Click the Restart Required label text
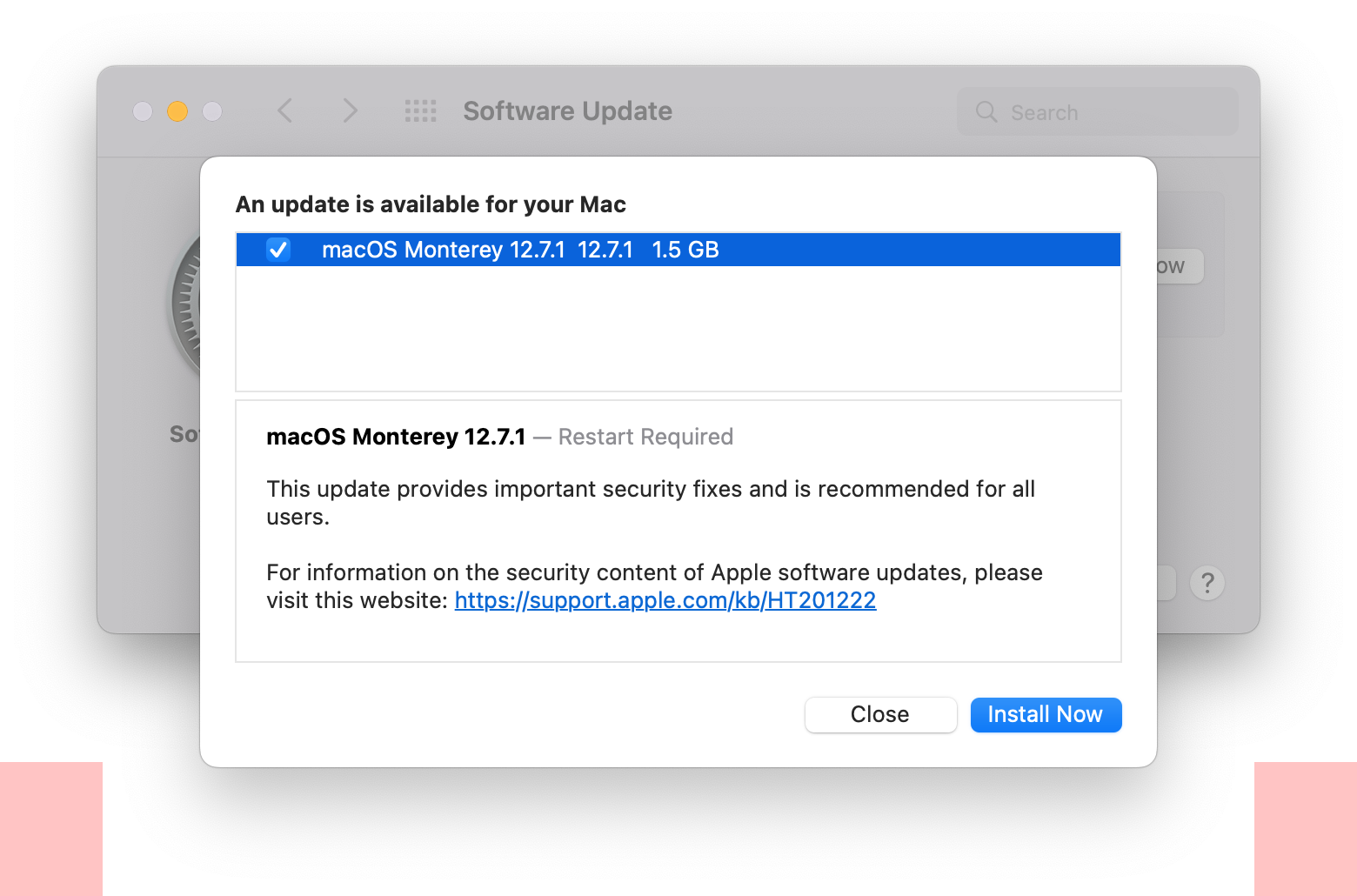 click(645, 437)
